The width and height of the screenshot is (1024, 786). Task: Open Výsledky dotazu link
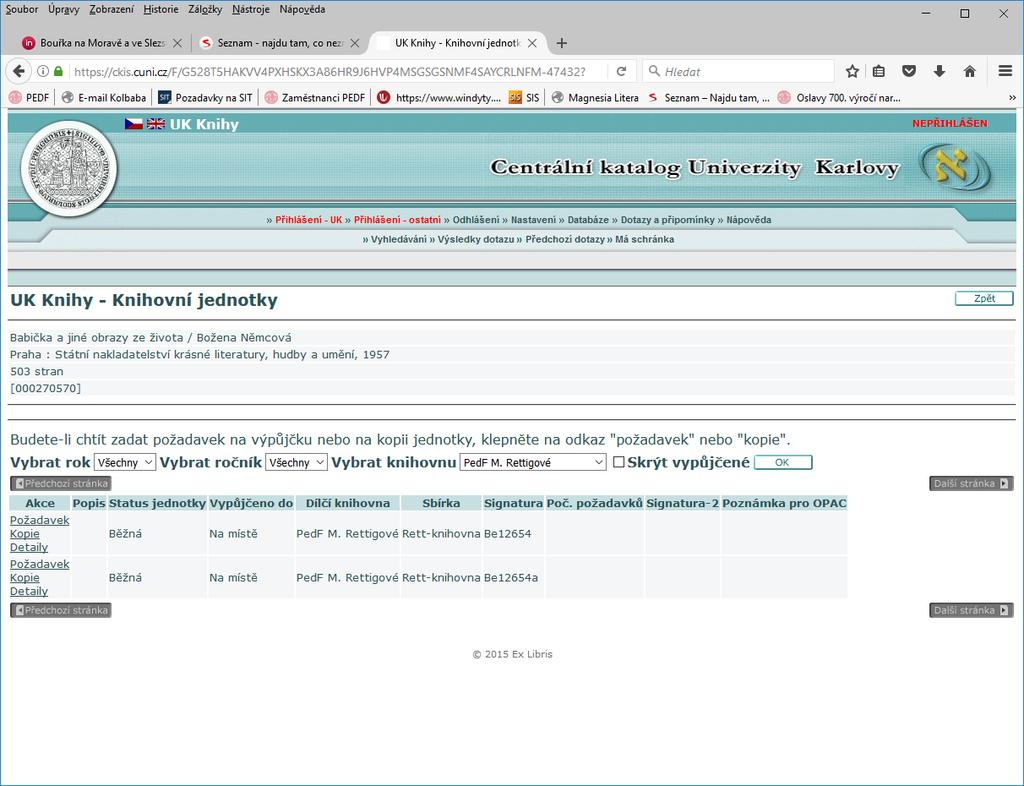(x=476, y=240)
